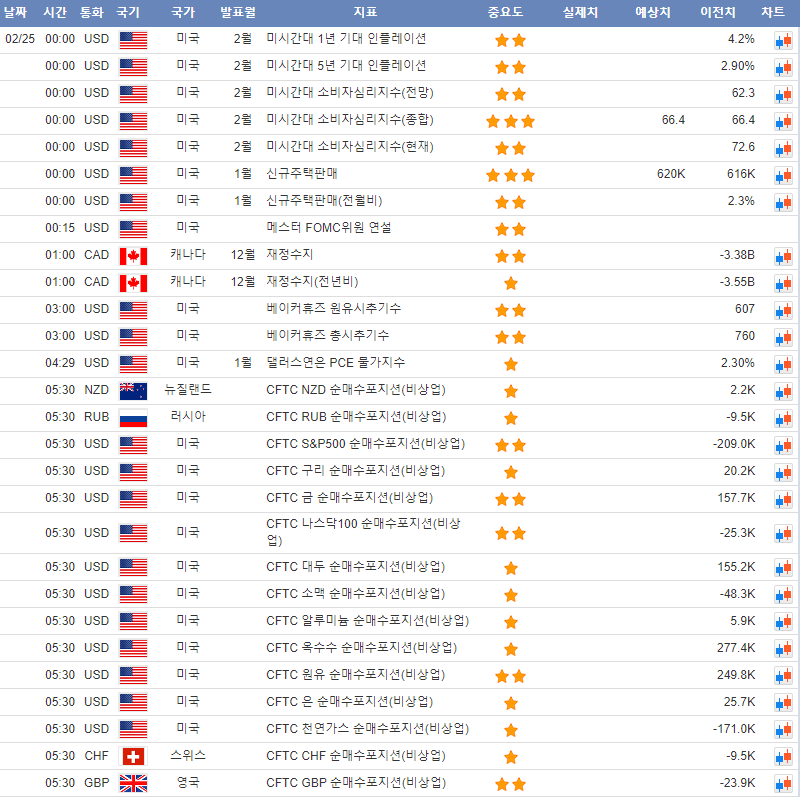Image resolution: width=800 pixels, height=797 pixels.
Task: View chart for CFTC GBP 순매수포지션
Action: click(782, 784)
